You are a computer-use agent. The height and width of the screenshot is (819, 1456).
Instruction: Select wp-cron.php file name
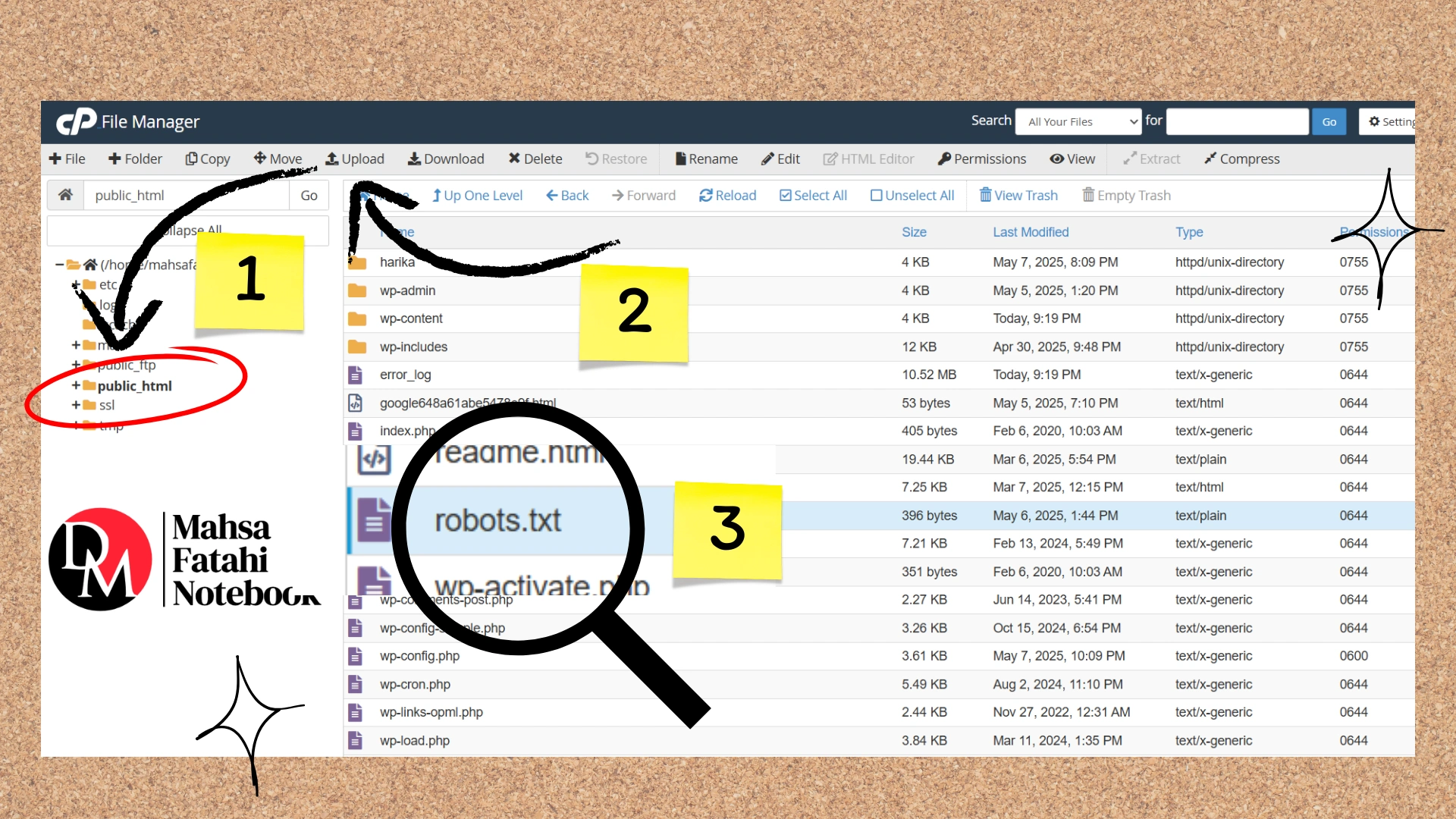[415, 684]
